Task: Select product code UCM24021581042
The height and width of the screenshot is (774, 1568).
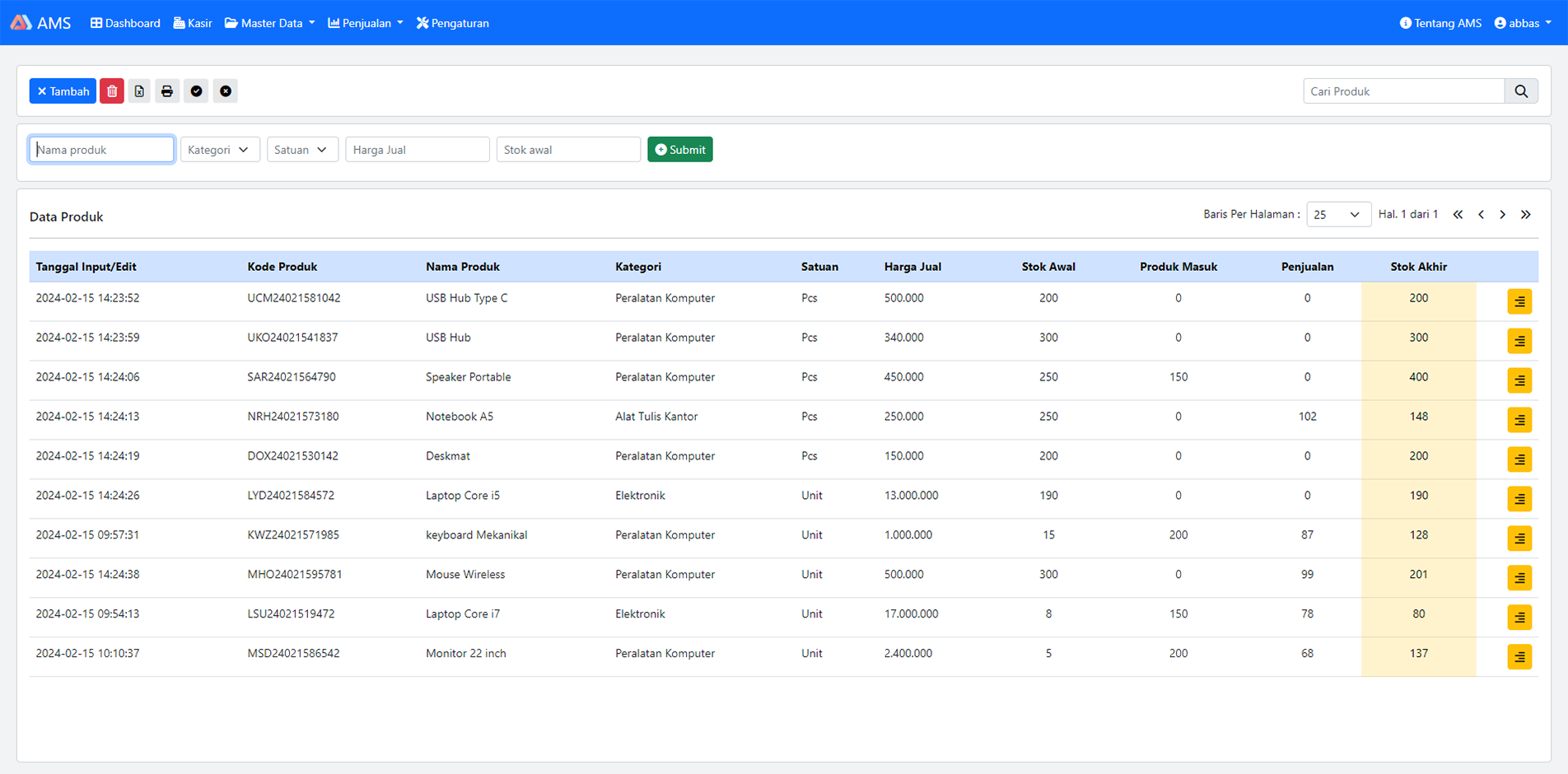Action: 294,298
